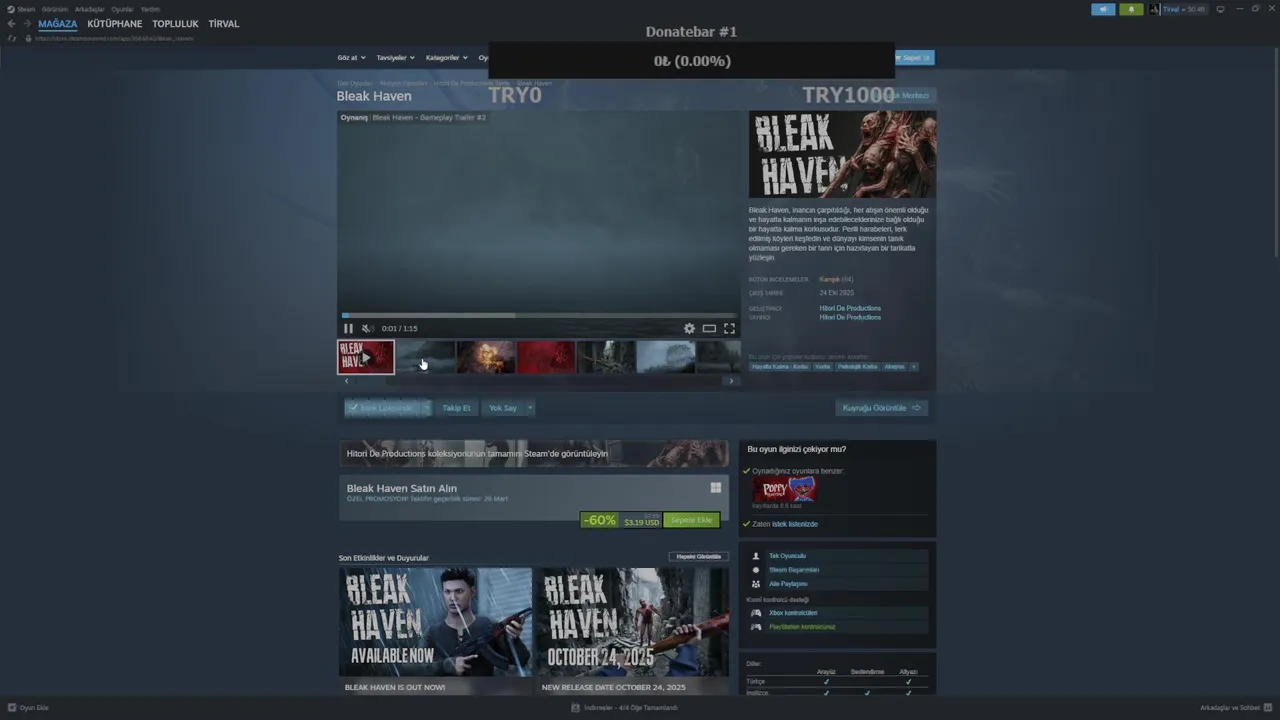1280x720 pixels.
Task: Open the Yardım menu
Action: [x=150, y=9]
